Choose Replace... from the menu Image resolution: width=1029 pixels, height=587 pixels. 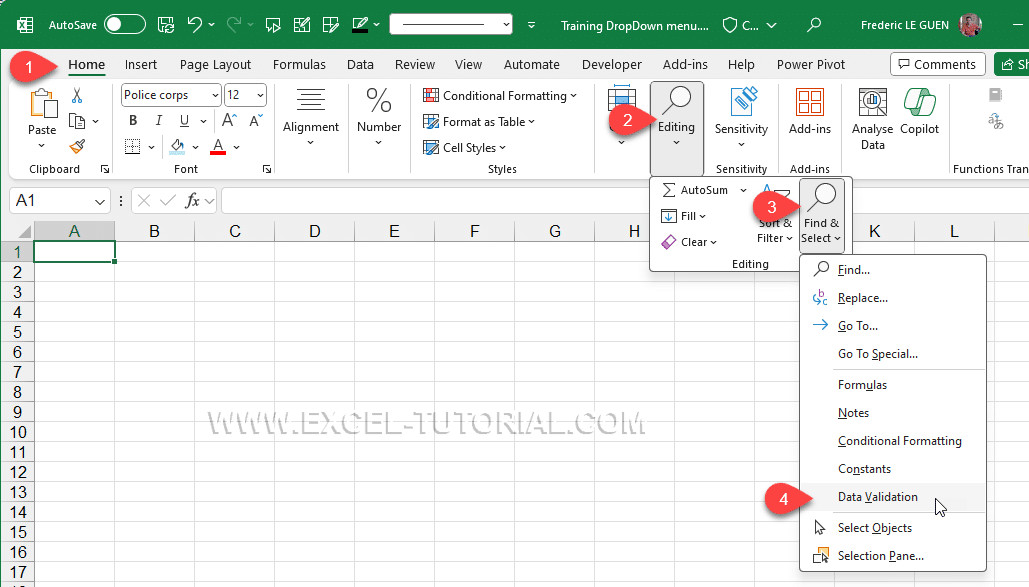892,298
